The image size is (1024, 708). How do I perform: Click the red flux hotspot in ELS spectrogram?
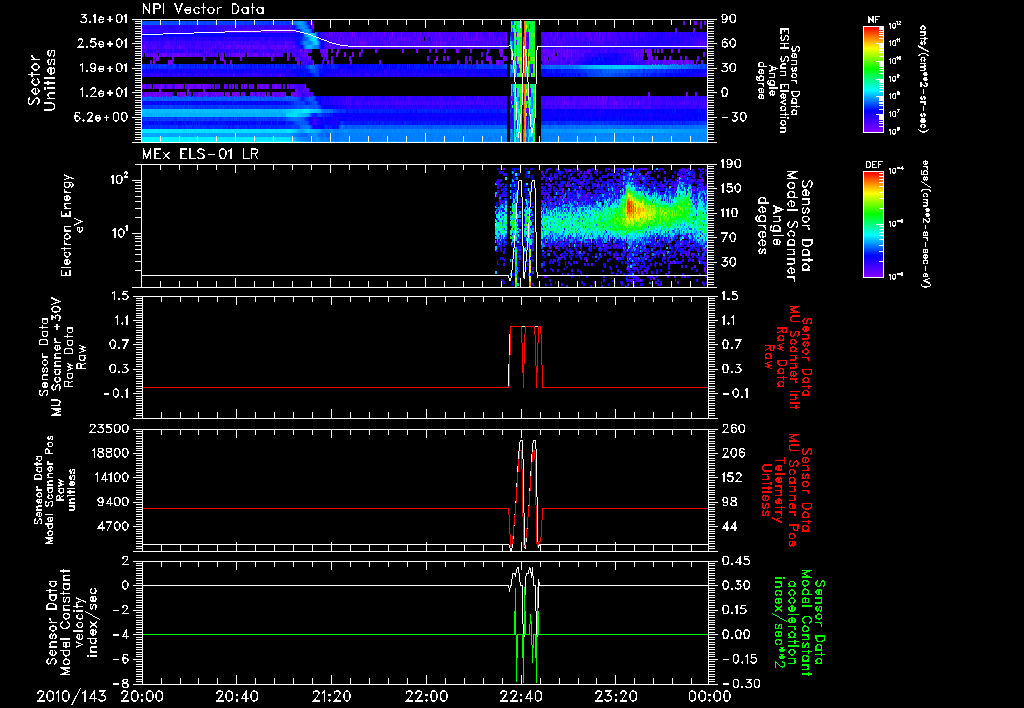point(631,207)
